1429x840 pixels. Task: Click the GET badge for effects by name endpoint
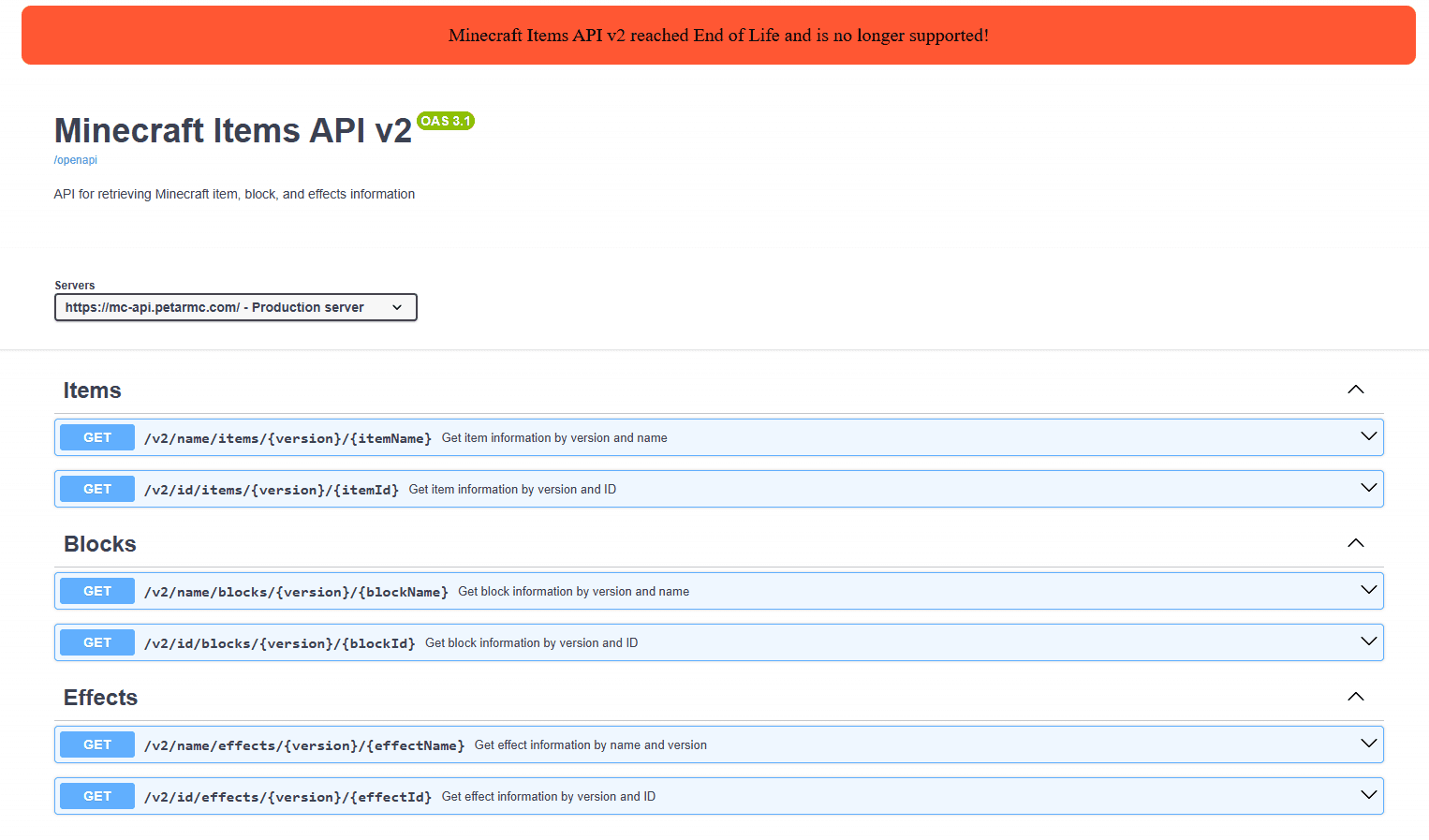point(96,744)
